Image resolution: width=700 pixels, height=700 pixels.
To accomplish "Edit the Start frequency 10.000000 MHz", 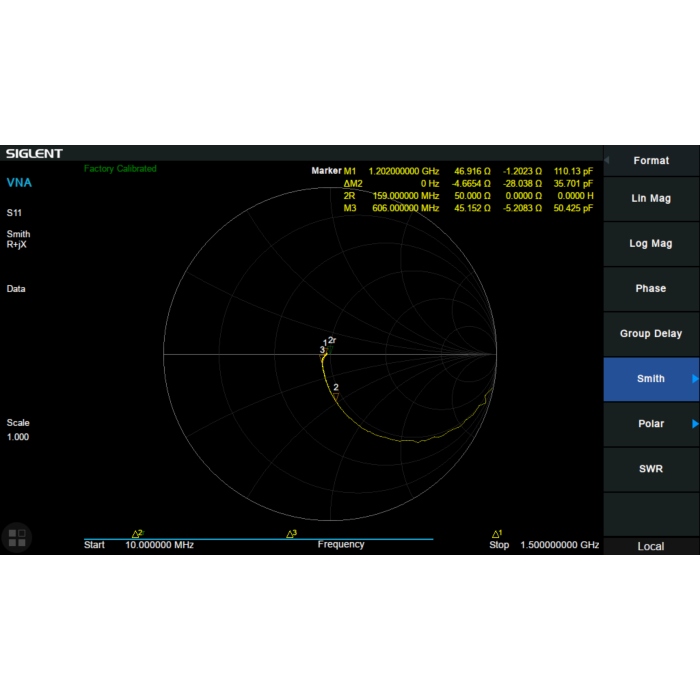I will coord(159,545).
